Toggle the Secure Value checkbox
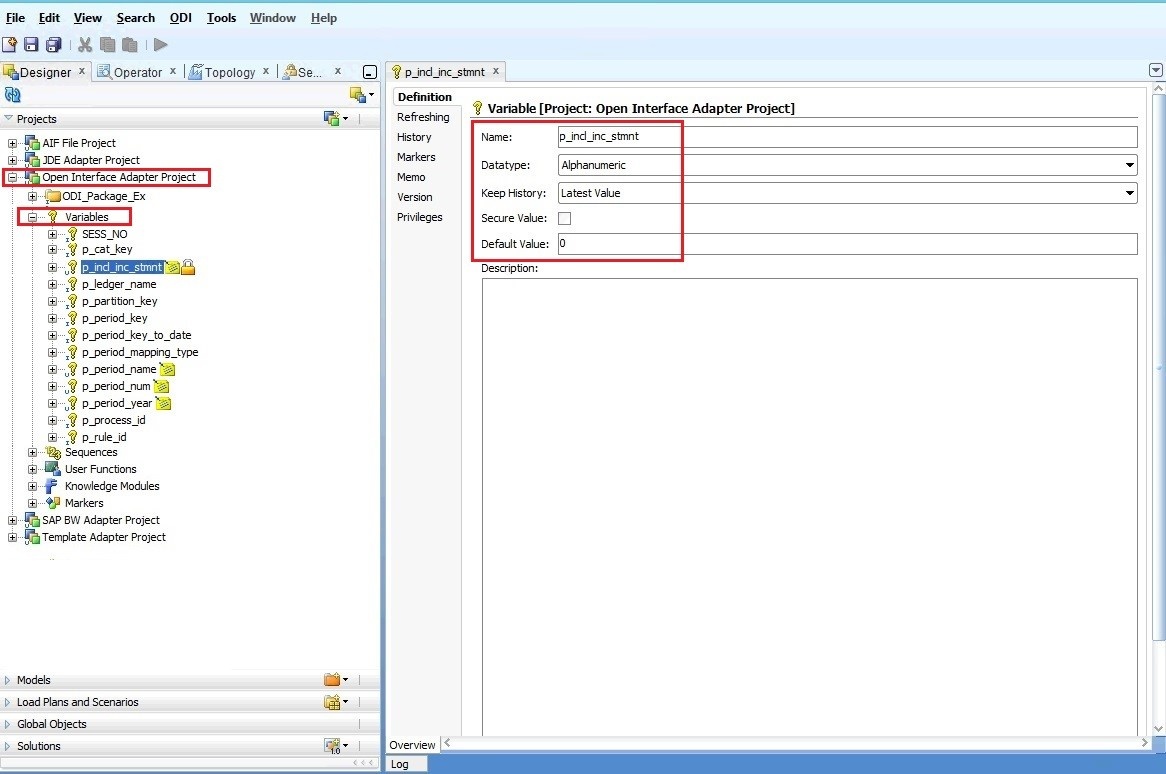Screen dimensions: 1166x774 564,218
